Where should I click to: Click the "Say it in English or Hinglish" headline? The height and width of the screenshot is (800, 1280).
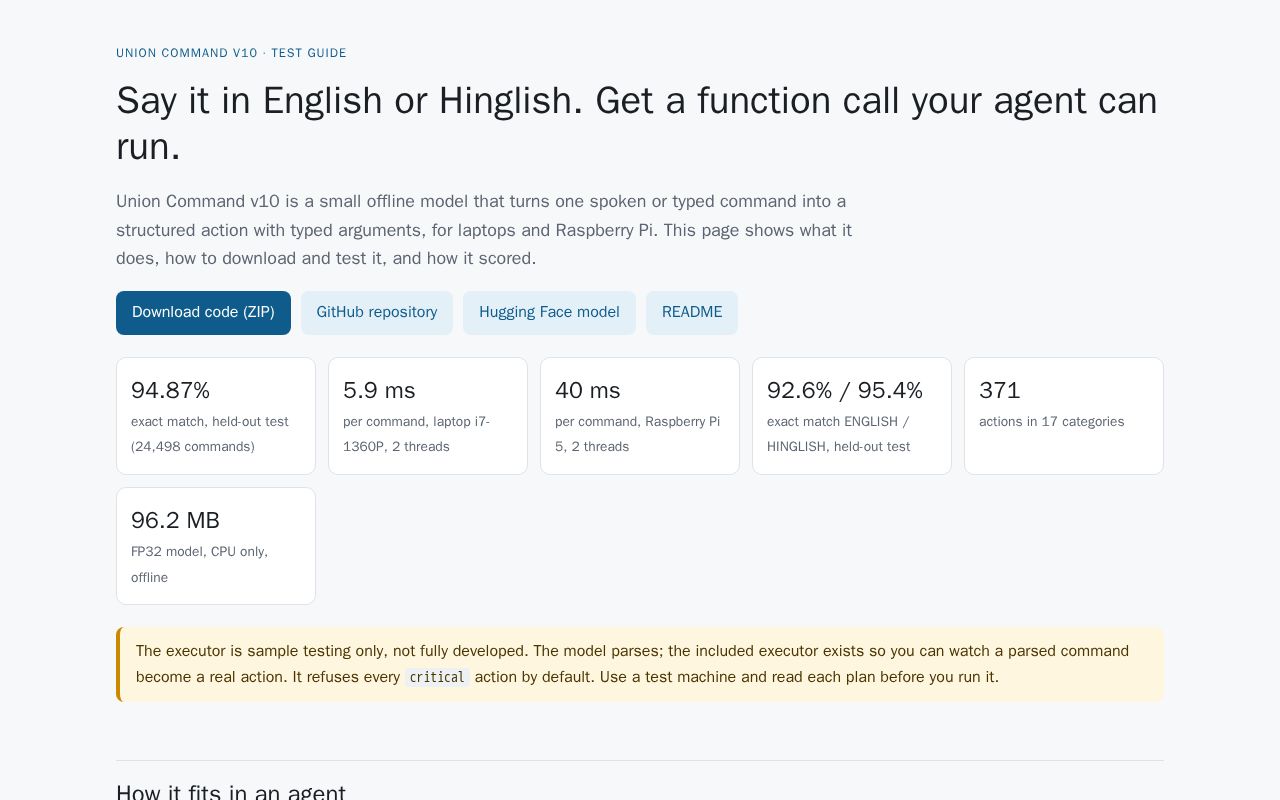(x=637, y=123)
